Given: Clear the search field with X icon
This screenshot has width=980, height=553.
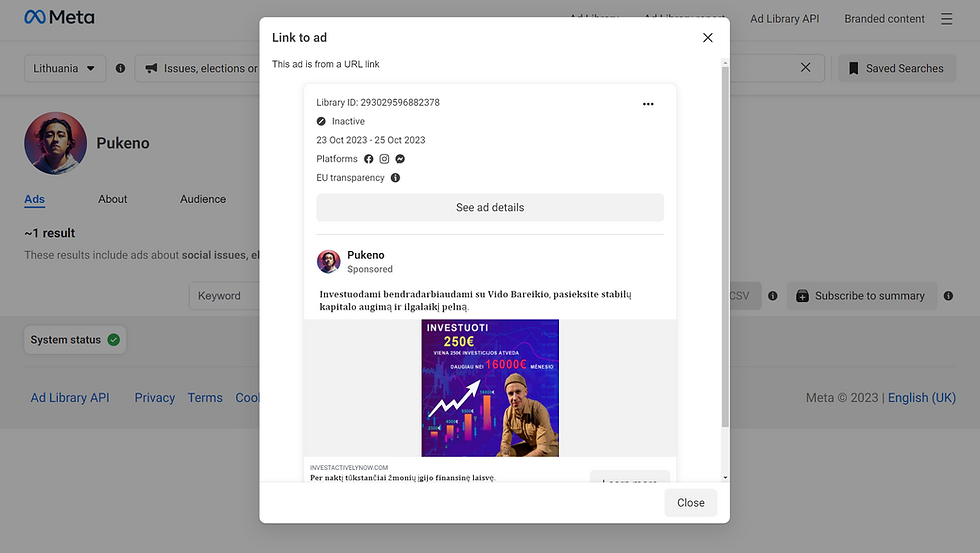Looking at the screenshot, I should pos(806,67).
